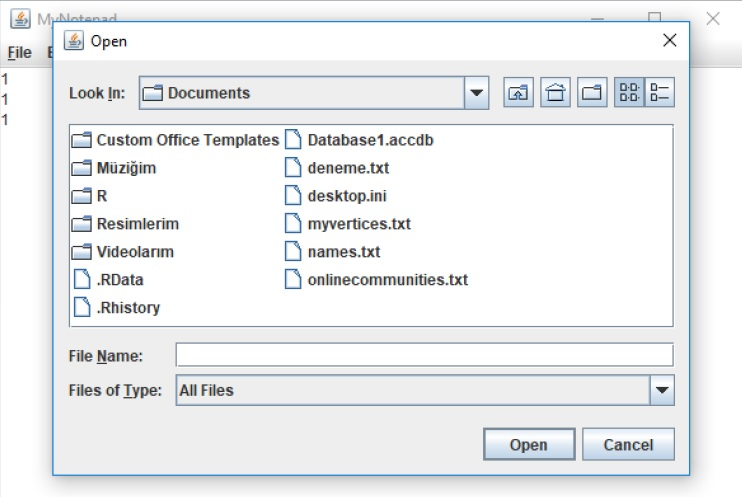Click the File Name input field
742x497 pixels.
pyautogui.click(x=424, y=355)
